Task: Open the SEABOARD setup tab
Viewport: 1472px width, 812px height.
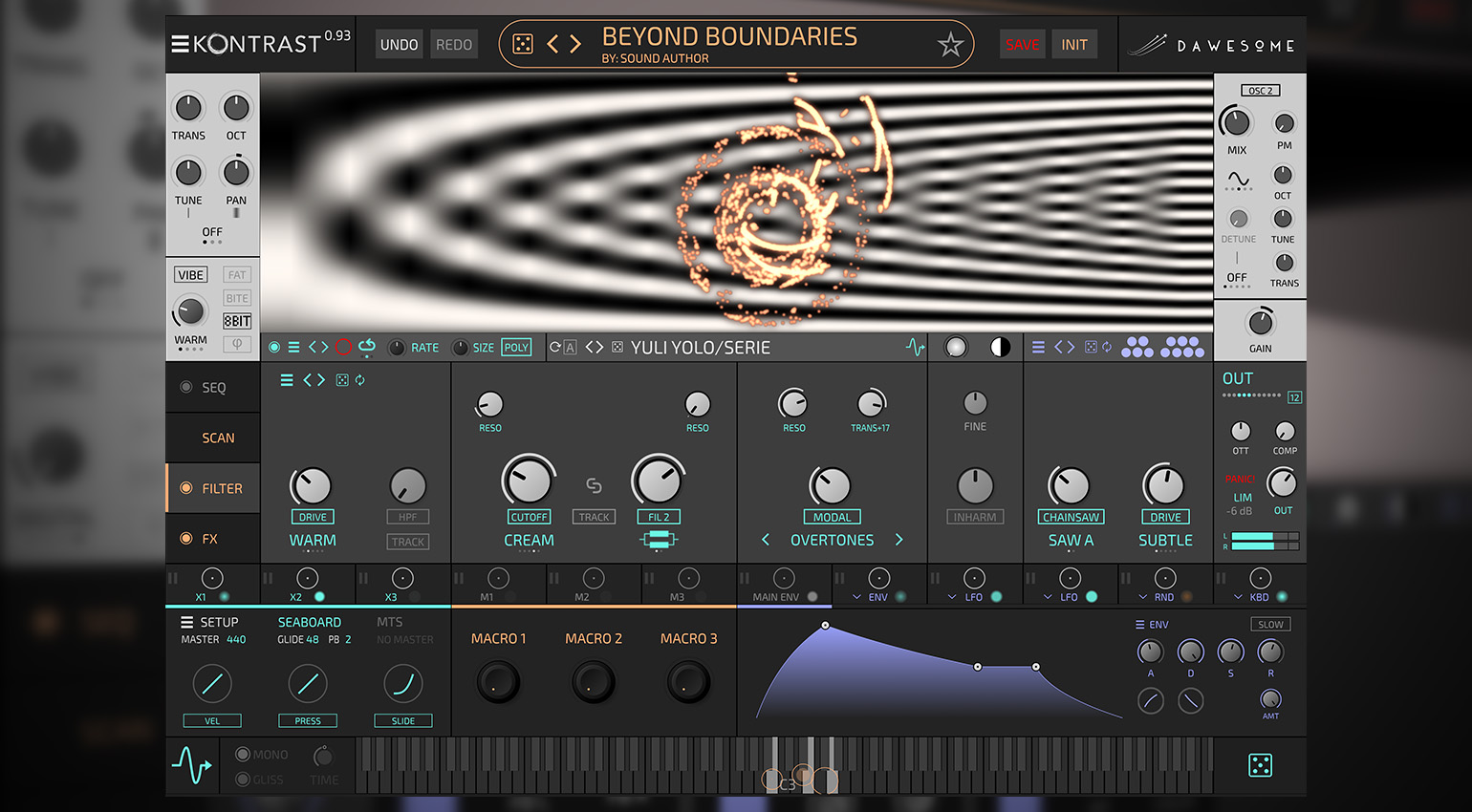Action: click(x=309, y=622)
